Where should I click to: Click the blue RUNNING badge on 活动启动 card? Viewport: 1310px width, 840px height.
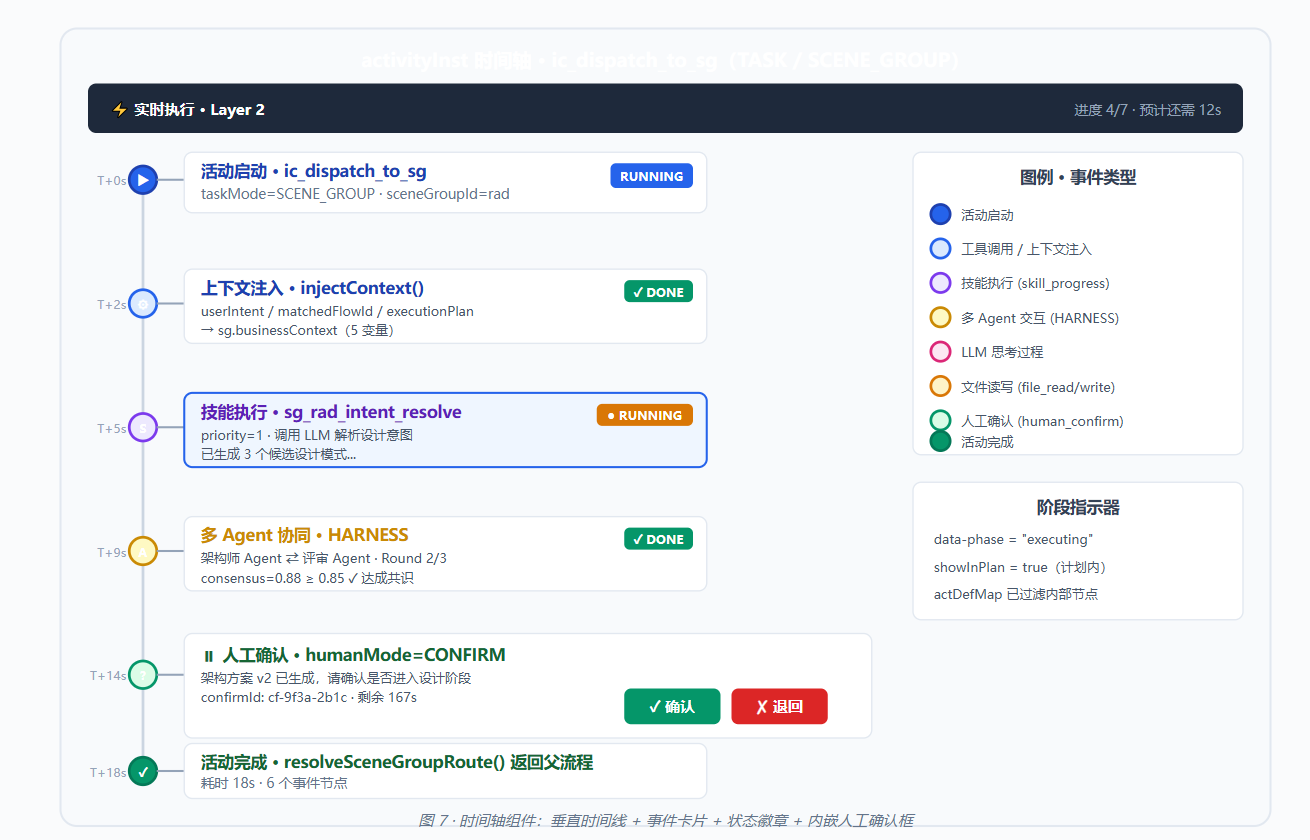[651, 176]
